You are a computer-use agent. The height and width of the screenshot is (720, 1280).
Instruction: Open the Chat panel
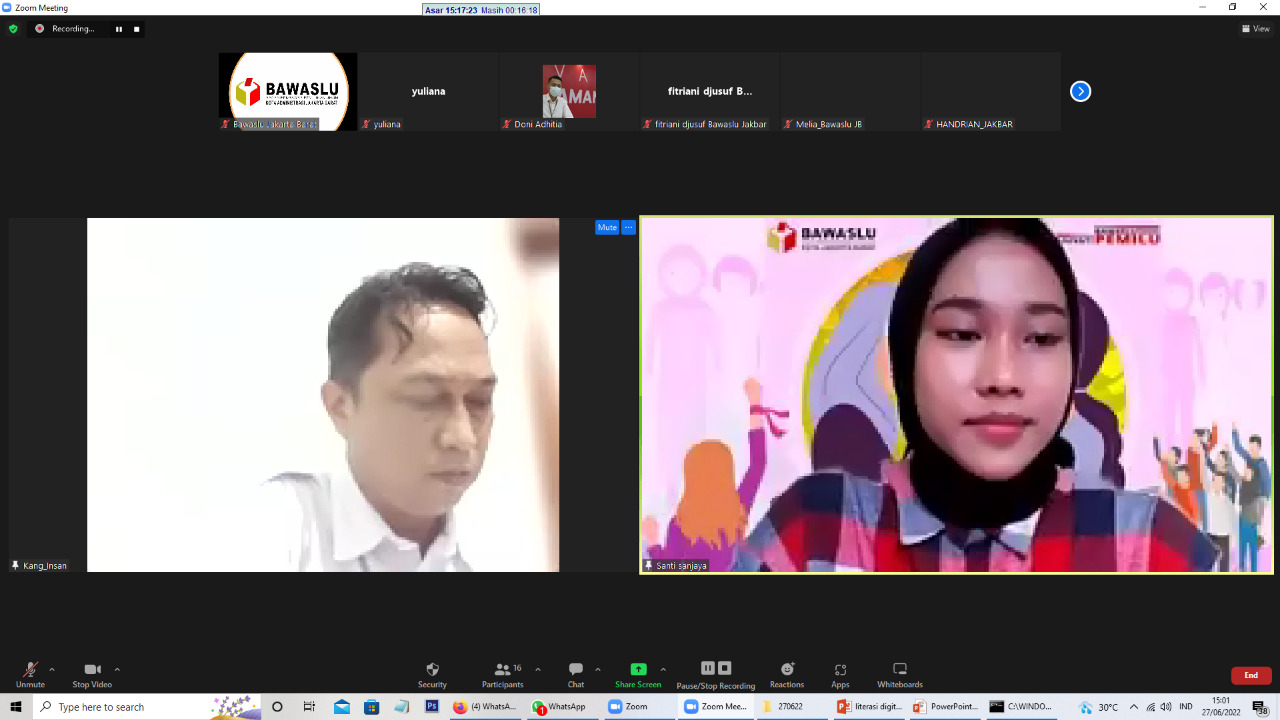coord(576,674)
